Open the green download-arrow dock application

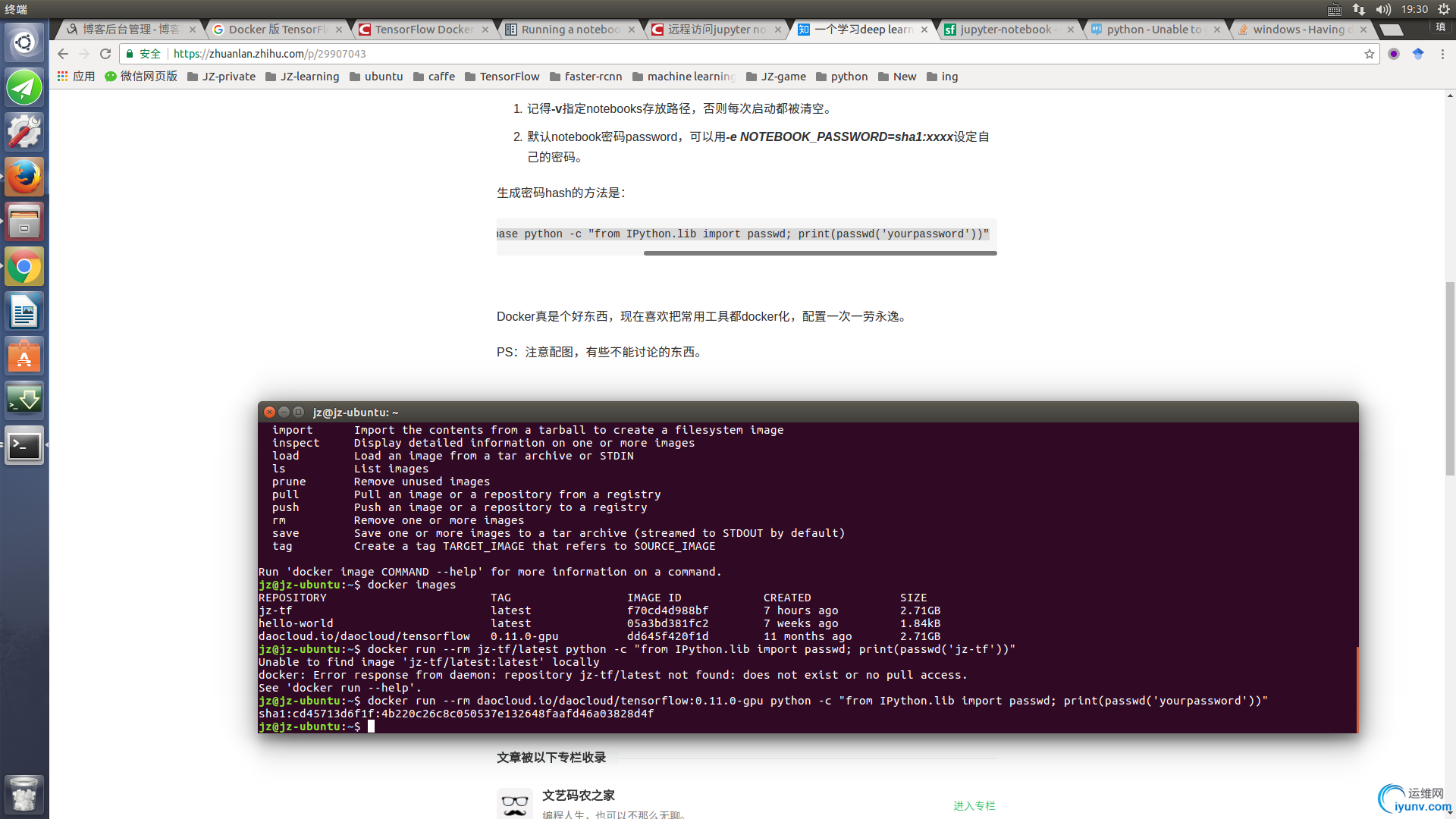[x=24, y=400]
